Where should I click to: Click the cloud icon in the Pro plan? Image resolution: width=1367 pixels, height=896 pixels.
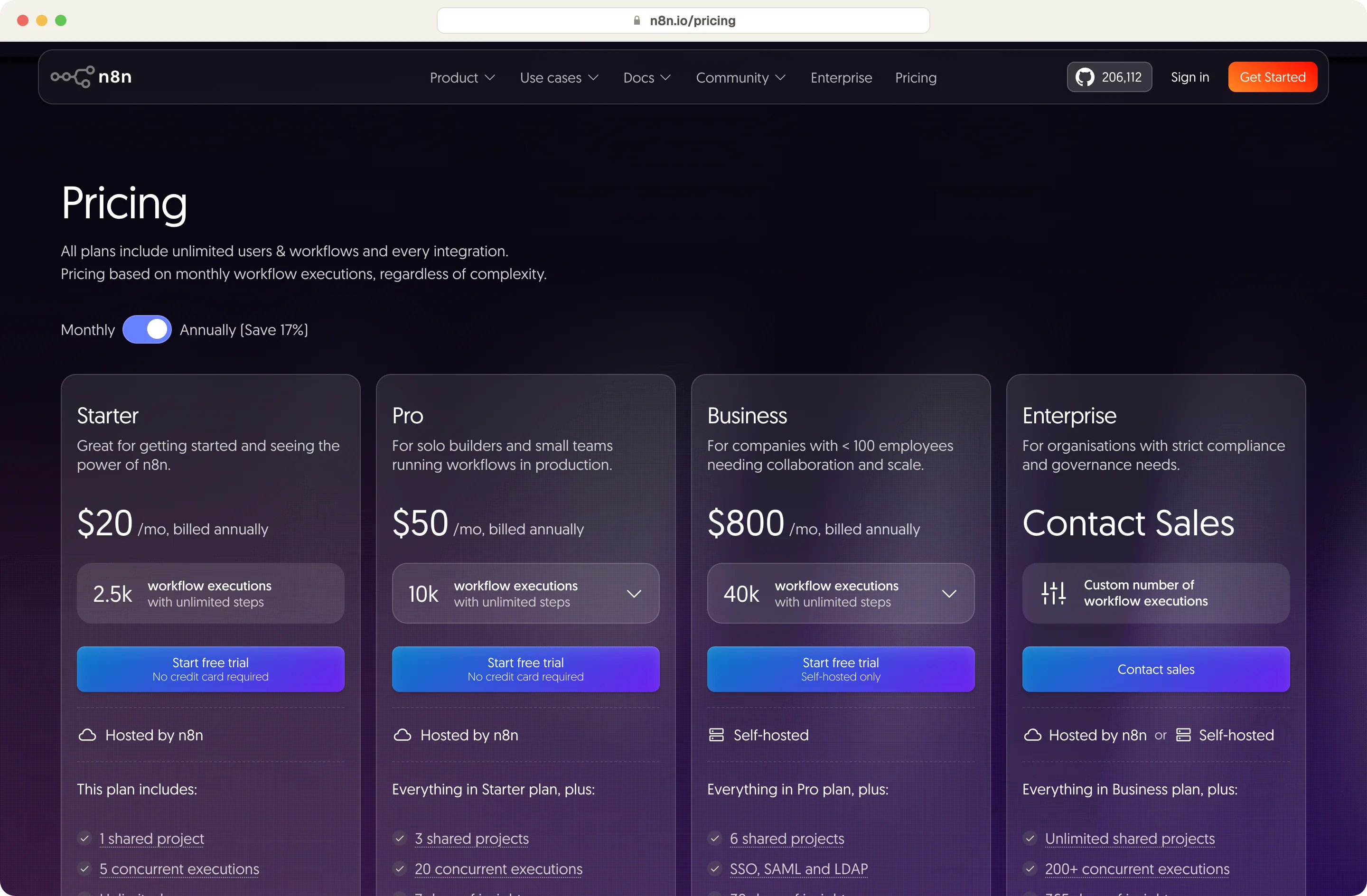click(x=402, y=735)
